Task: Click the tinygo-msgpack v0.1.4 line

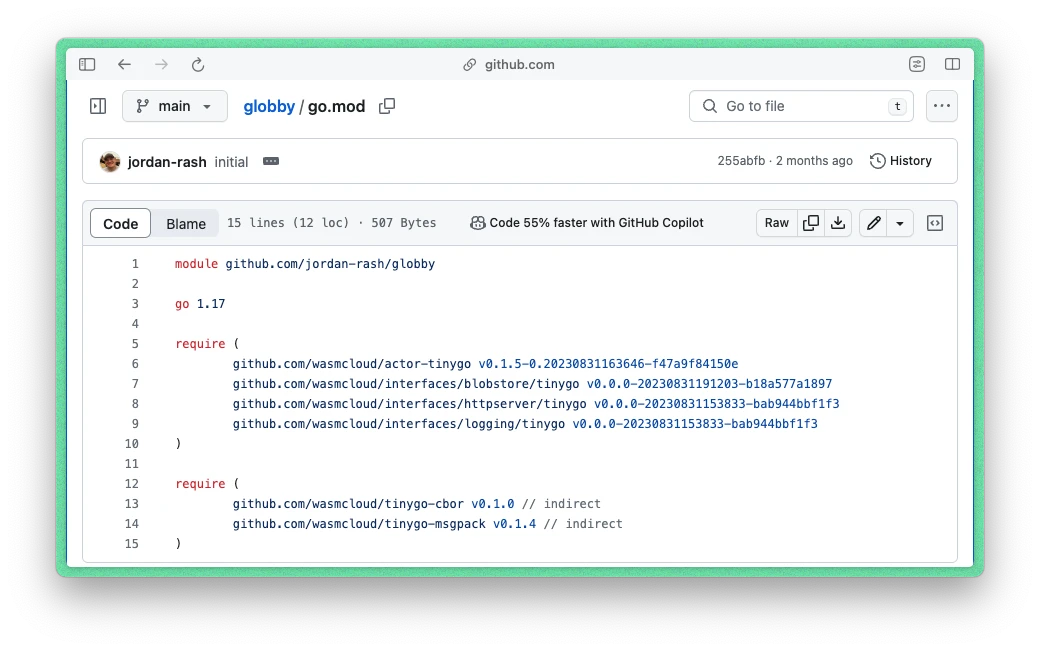Action: tap(428, 524)
